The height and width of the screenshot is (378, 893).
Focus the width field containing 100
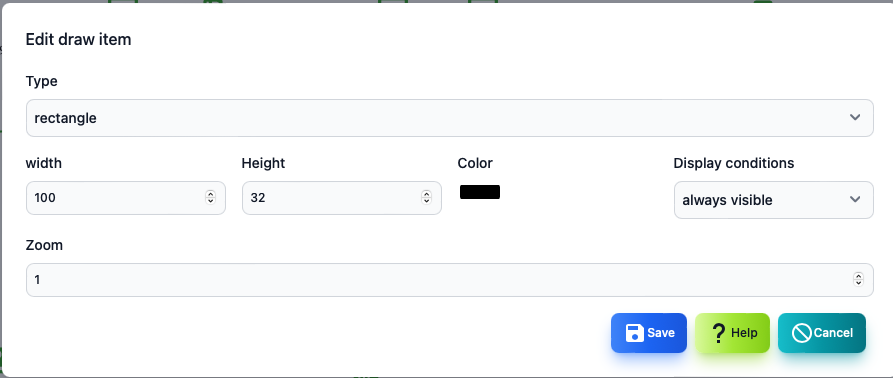[x=126, y=198]
